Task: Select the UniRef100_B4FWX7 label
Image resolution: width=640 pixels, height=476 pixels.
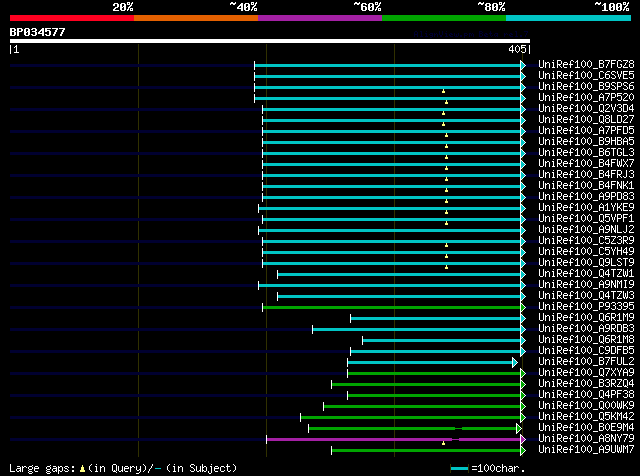Action: tap(586, 164)
